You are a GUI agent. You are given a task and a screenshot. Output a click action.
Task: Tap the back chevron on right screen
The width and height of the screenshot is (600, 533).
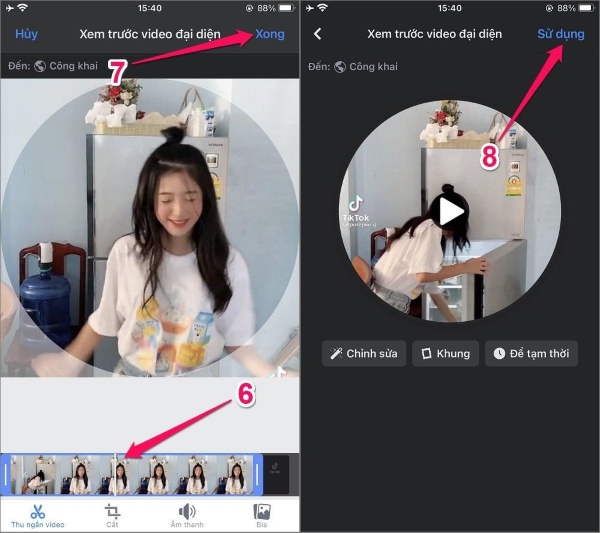pos(318,34)
